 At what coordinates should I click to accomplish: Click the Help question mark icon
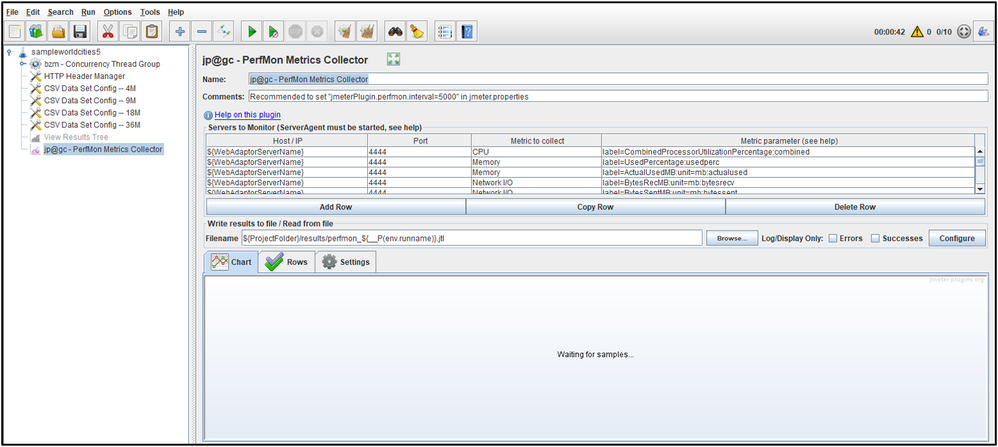(467, 31)
